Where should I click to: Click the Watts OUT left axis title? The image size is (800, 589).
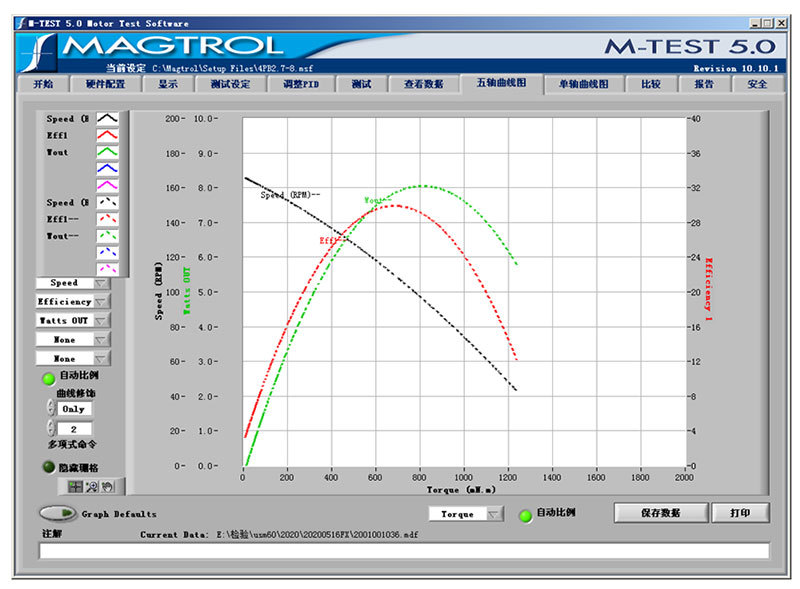[x=187, y=290]
